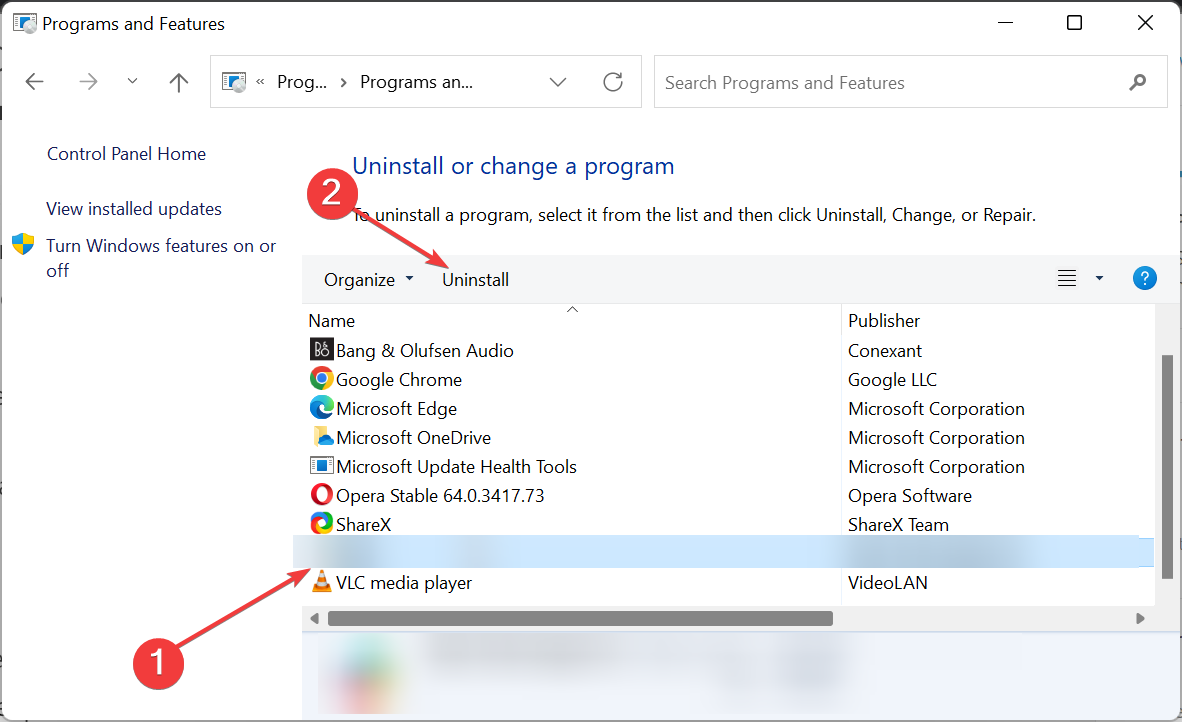This screenshot has height=722, width=1182.
Task: Click the Opera Software publisher cell
Action: pos(910,496)
